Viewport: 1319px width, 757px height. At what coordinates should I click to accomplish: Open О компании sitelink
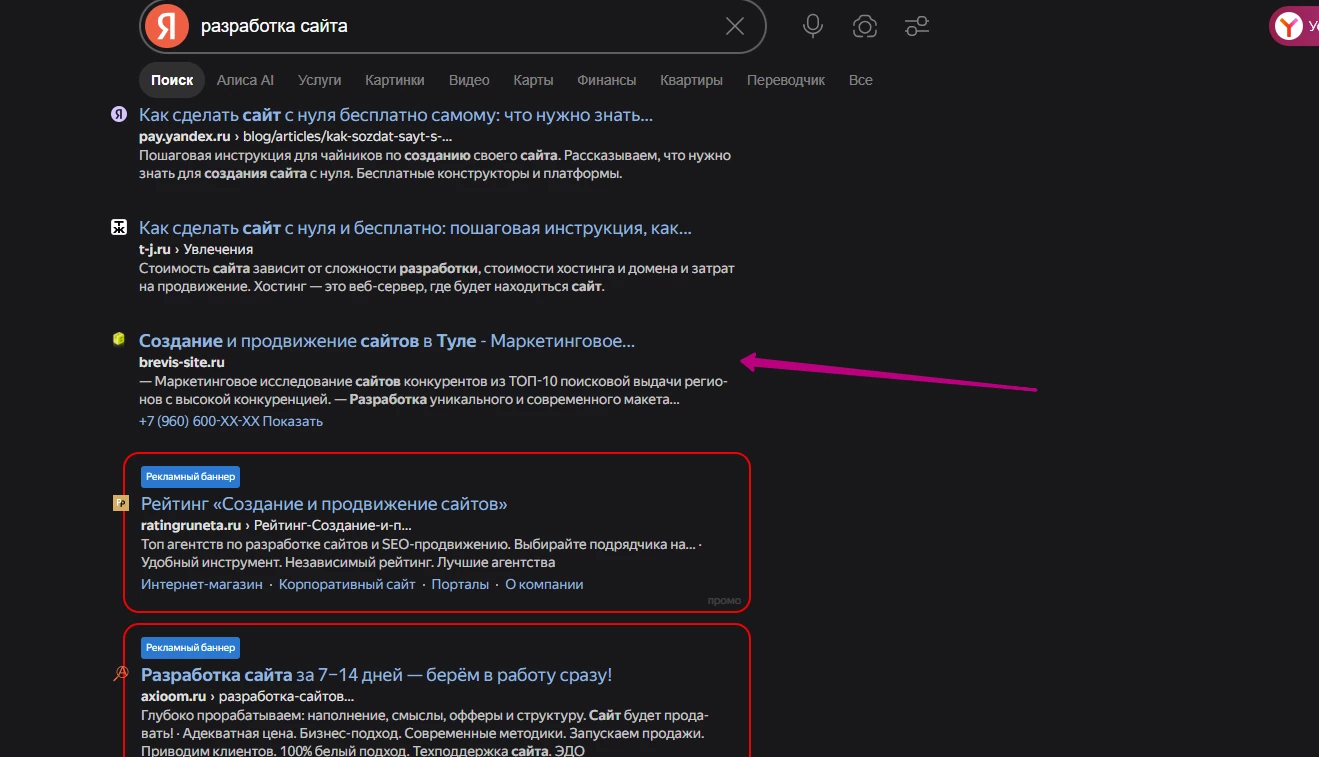tap(544, 584)
